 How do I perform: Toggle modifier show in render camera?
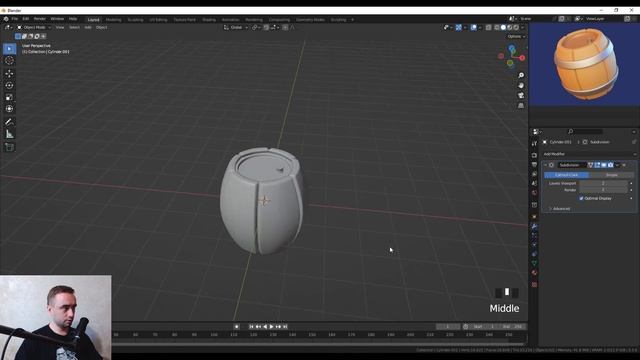(611, 165)
